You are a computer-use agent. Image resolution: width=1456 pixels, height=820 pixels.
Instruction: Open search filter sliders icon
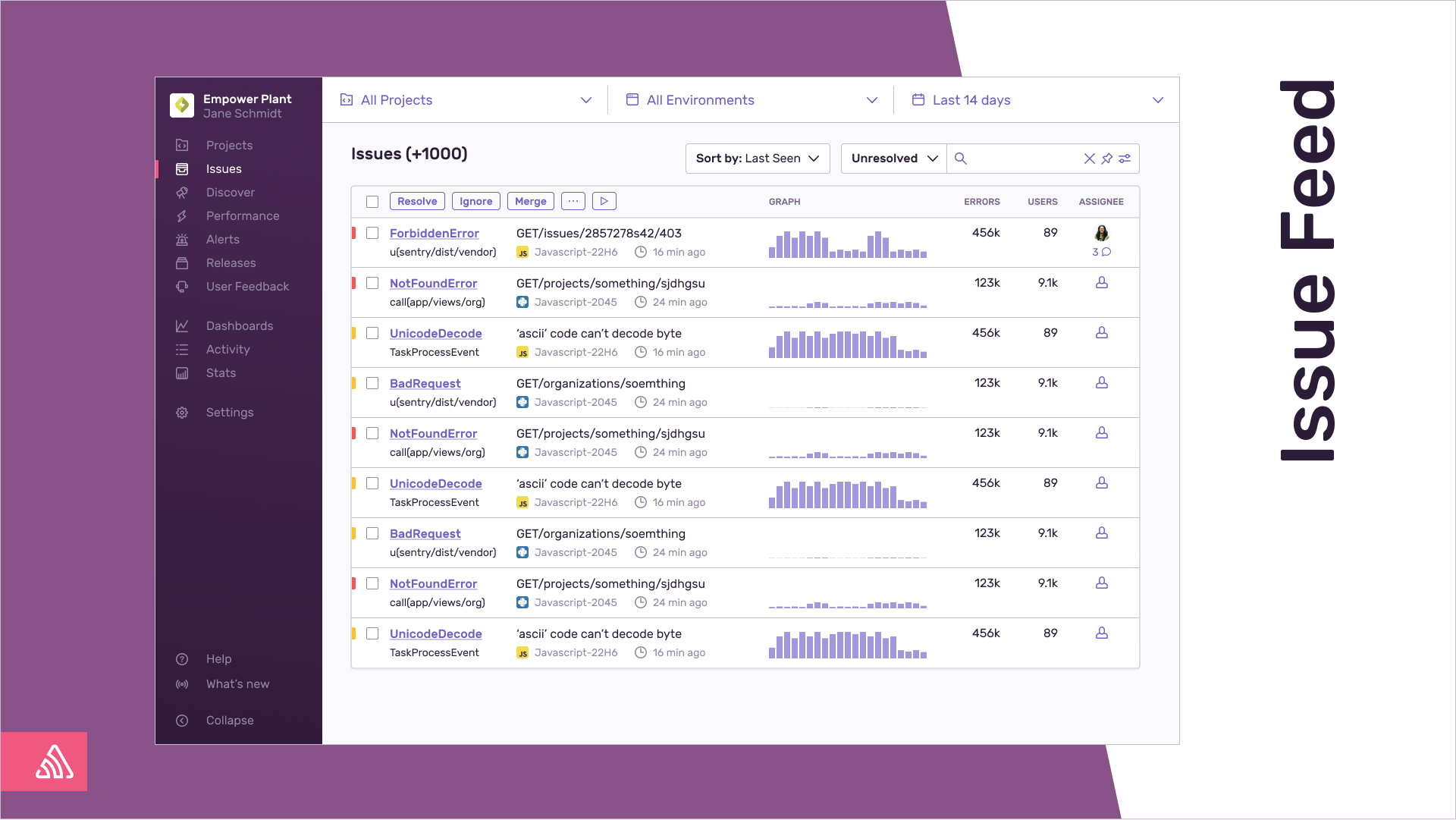[x=1125, y=159]
